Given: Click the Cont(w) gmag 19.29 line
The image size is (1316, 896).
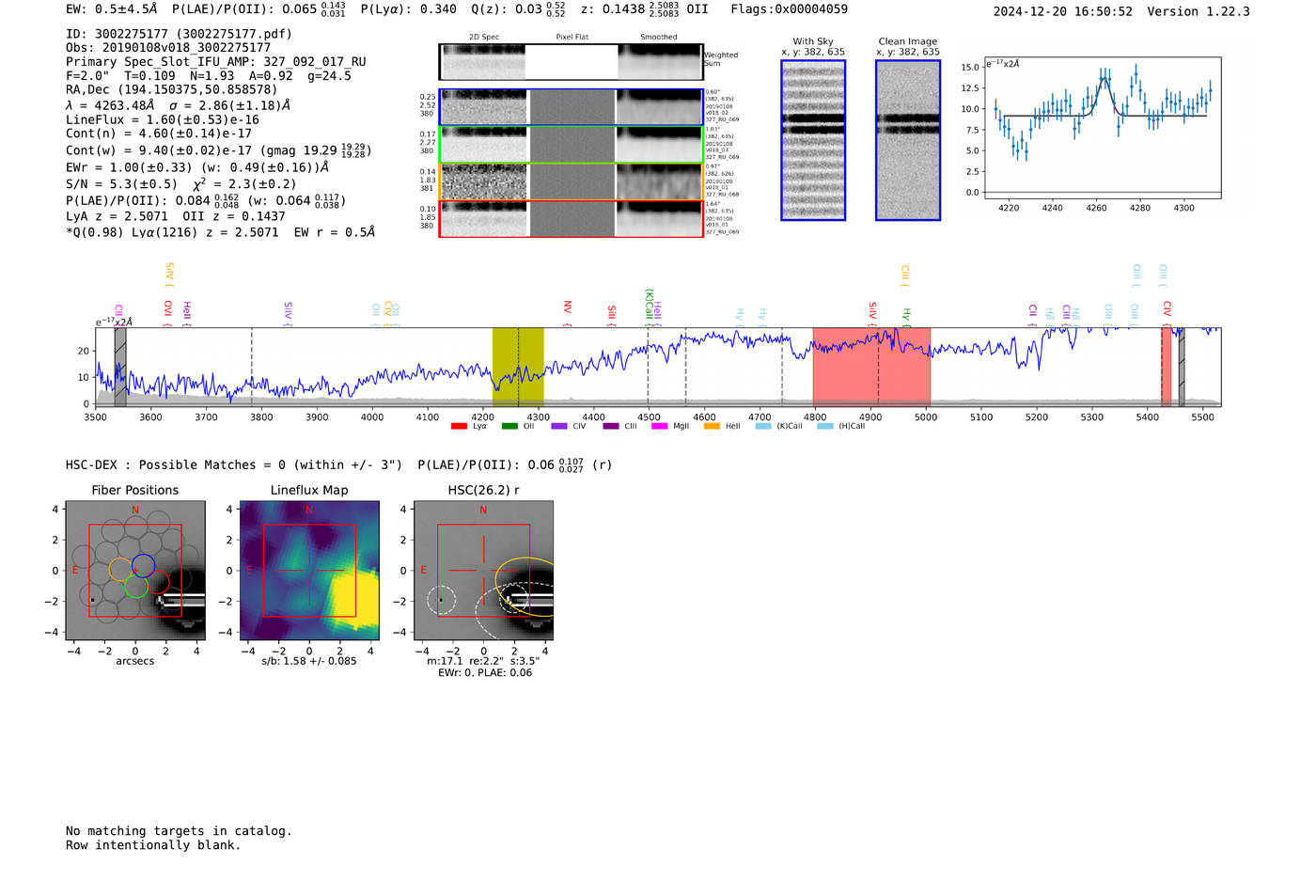Looking at the screenshot, I should click(219, 149).
